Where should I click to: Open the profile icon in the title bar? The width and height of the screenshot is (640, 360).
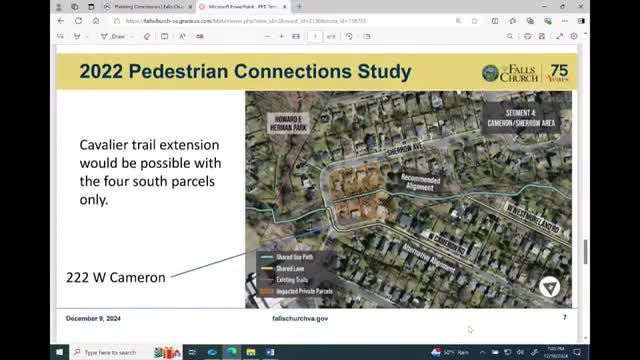coord(59,7)
